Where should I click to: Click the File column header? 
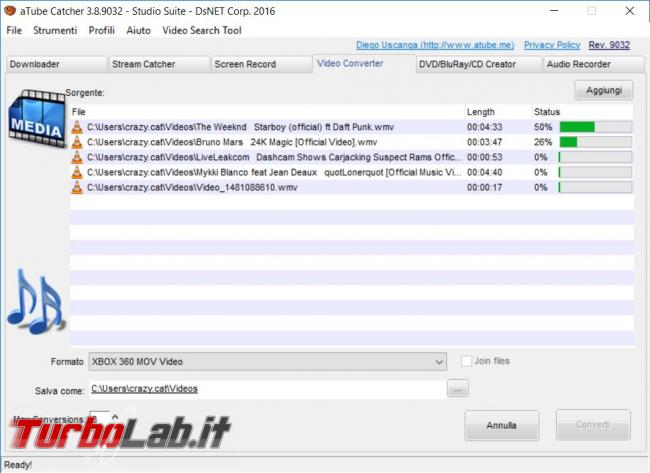pos(267,112)
